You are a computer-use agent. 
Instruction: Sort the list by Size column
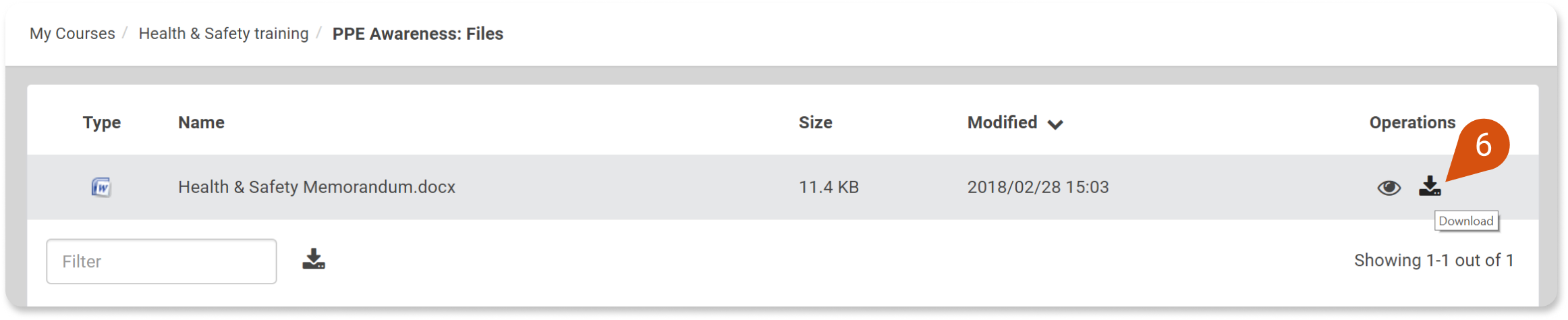pos(815,122)
